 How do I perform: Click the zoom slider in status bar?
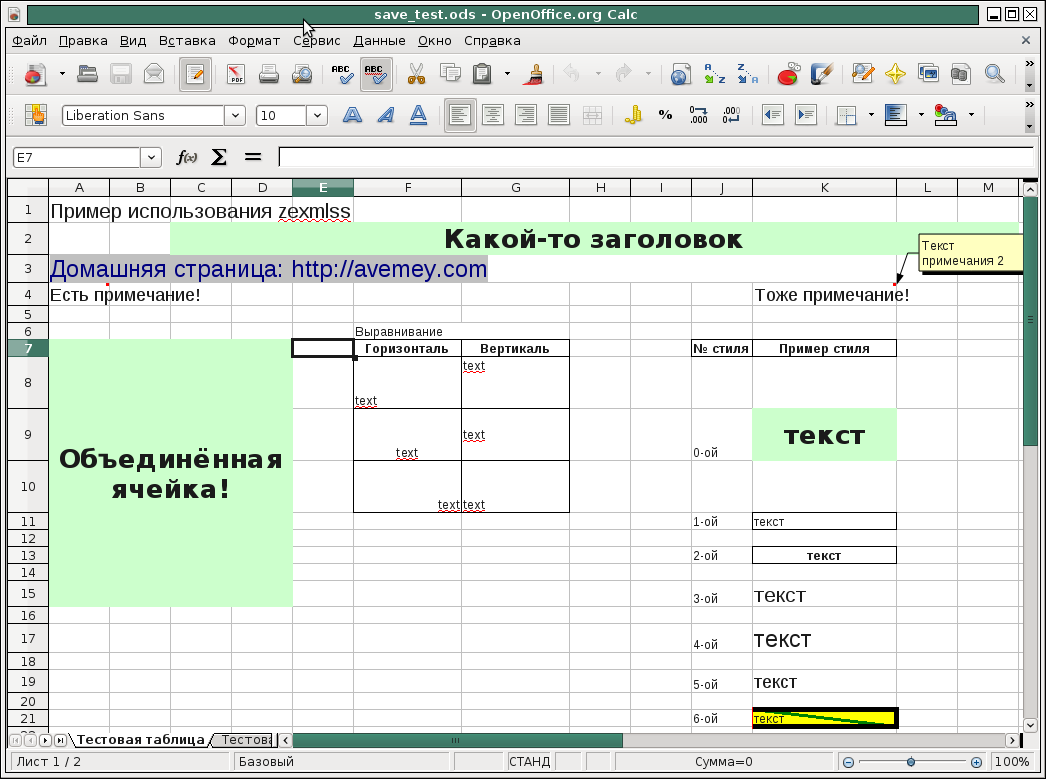[x=910, y=762]
